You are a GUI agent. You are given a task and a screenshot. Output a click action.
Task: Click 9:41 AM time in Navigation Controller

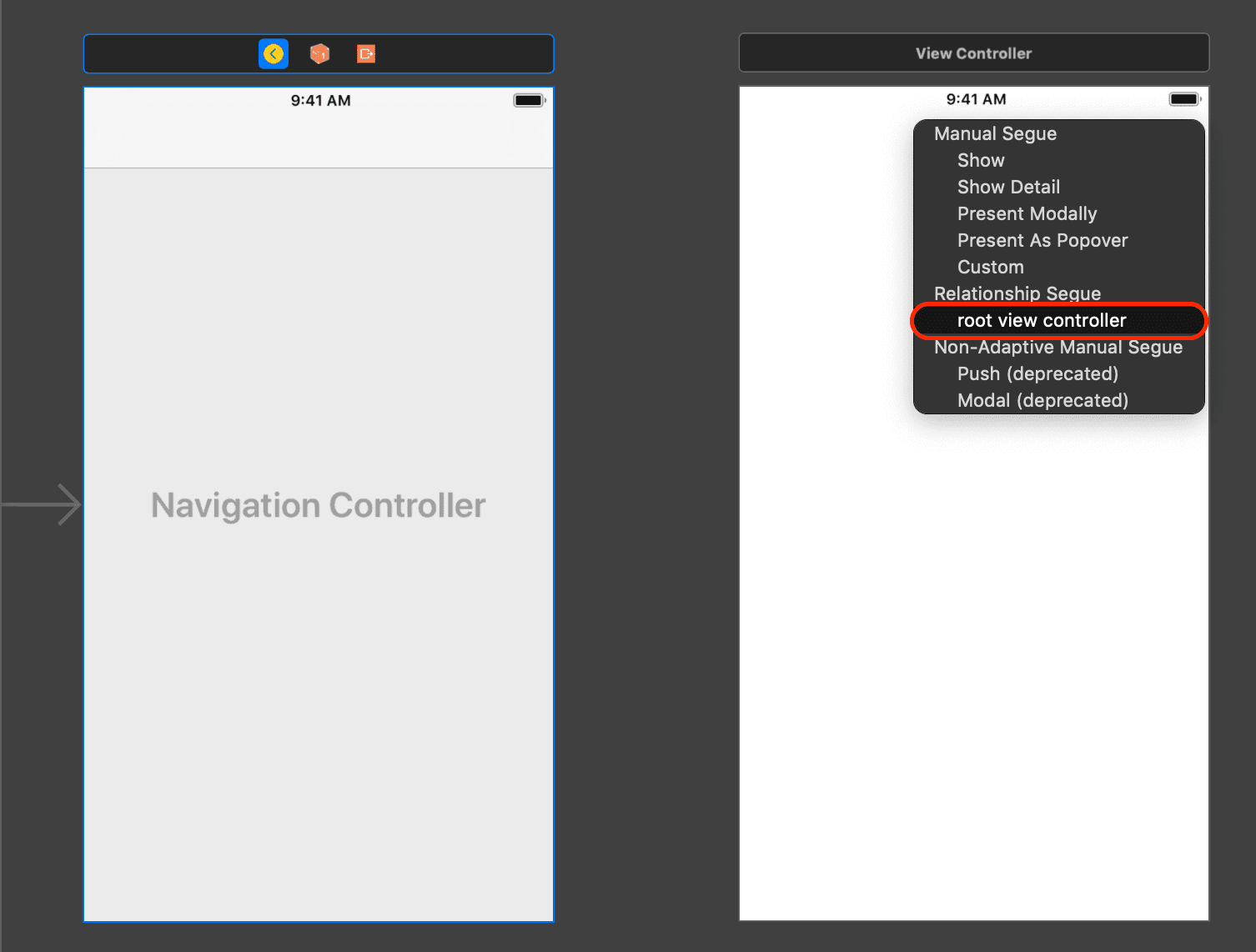tap(320, 101)
